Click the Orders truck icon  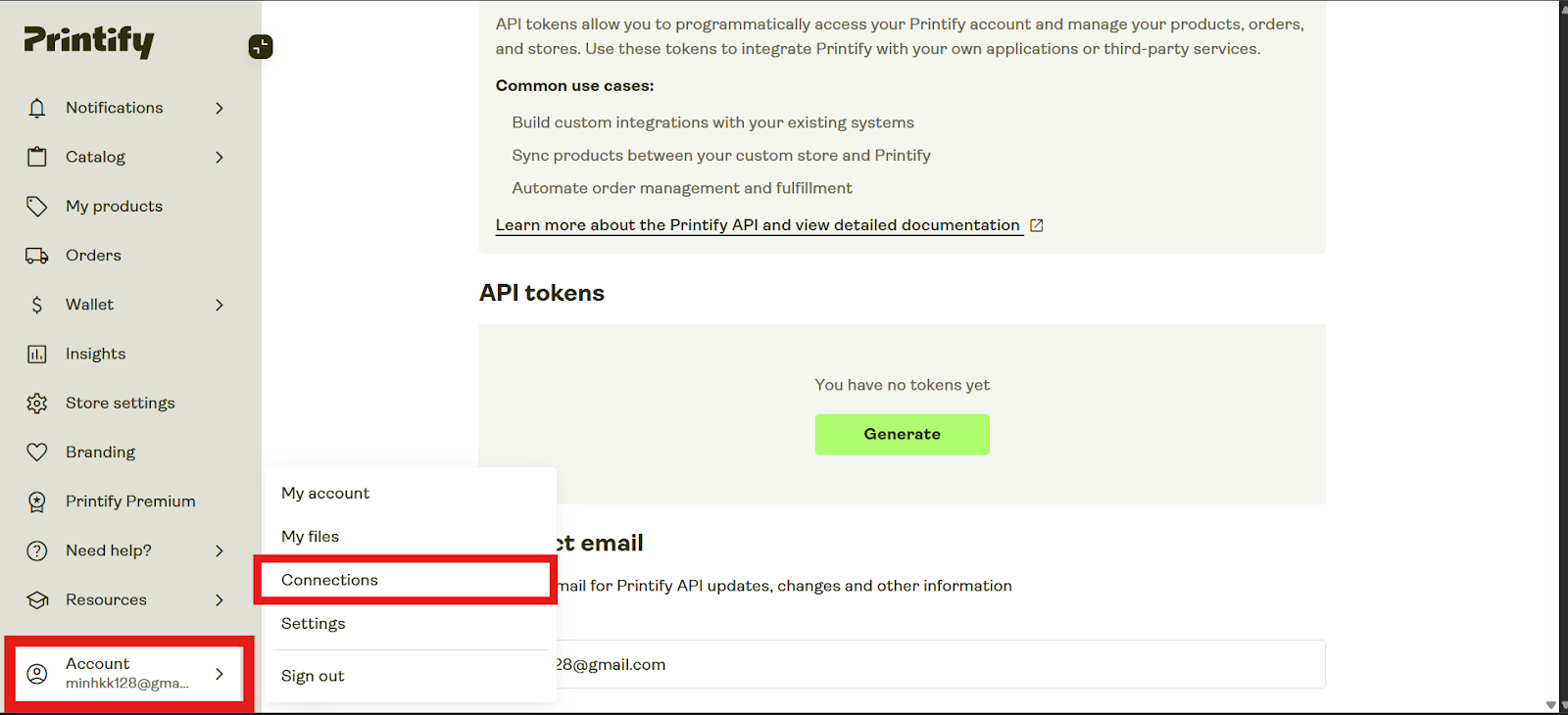tap(37, 256)
